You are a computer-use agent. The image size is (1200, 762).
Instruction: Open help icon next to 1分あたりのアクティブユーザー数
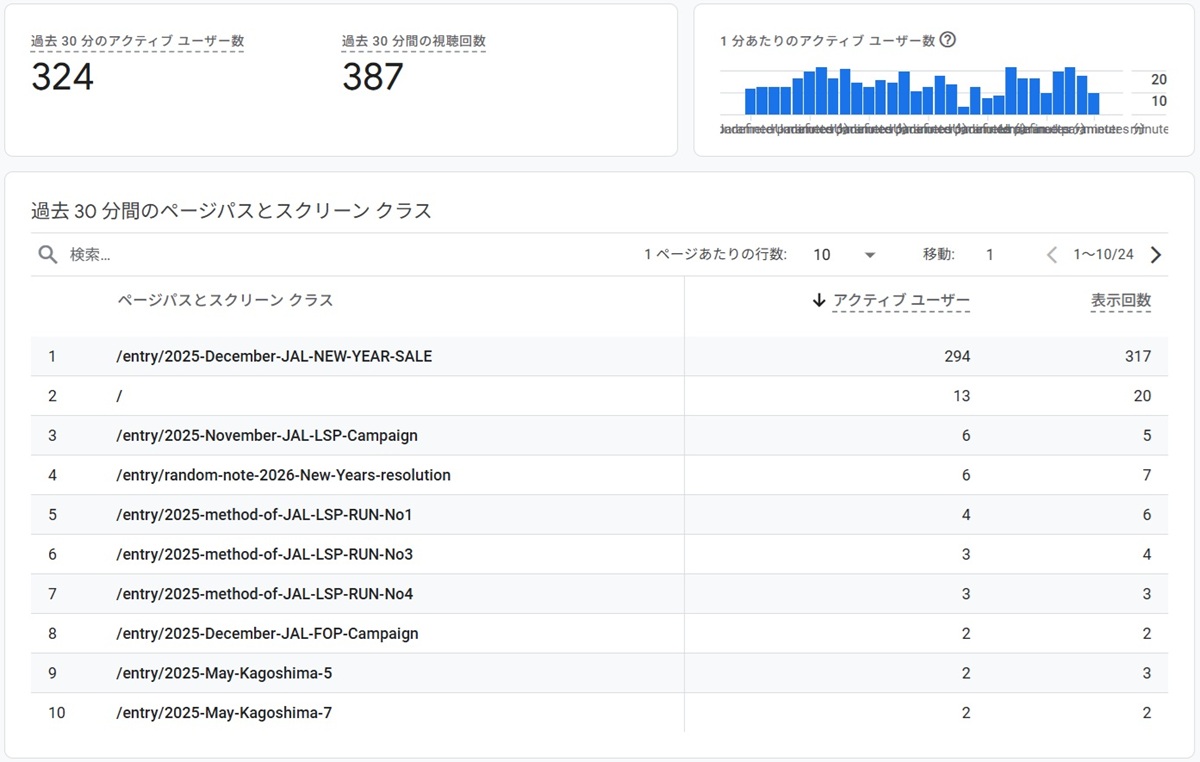point(948,40)
